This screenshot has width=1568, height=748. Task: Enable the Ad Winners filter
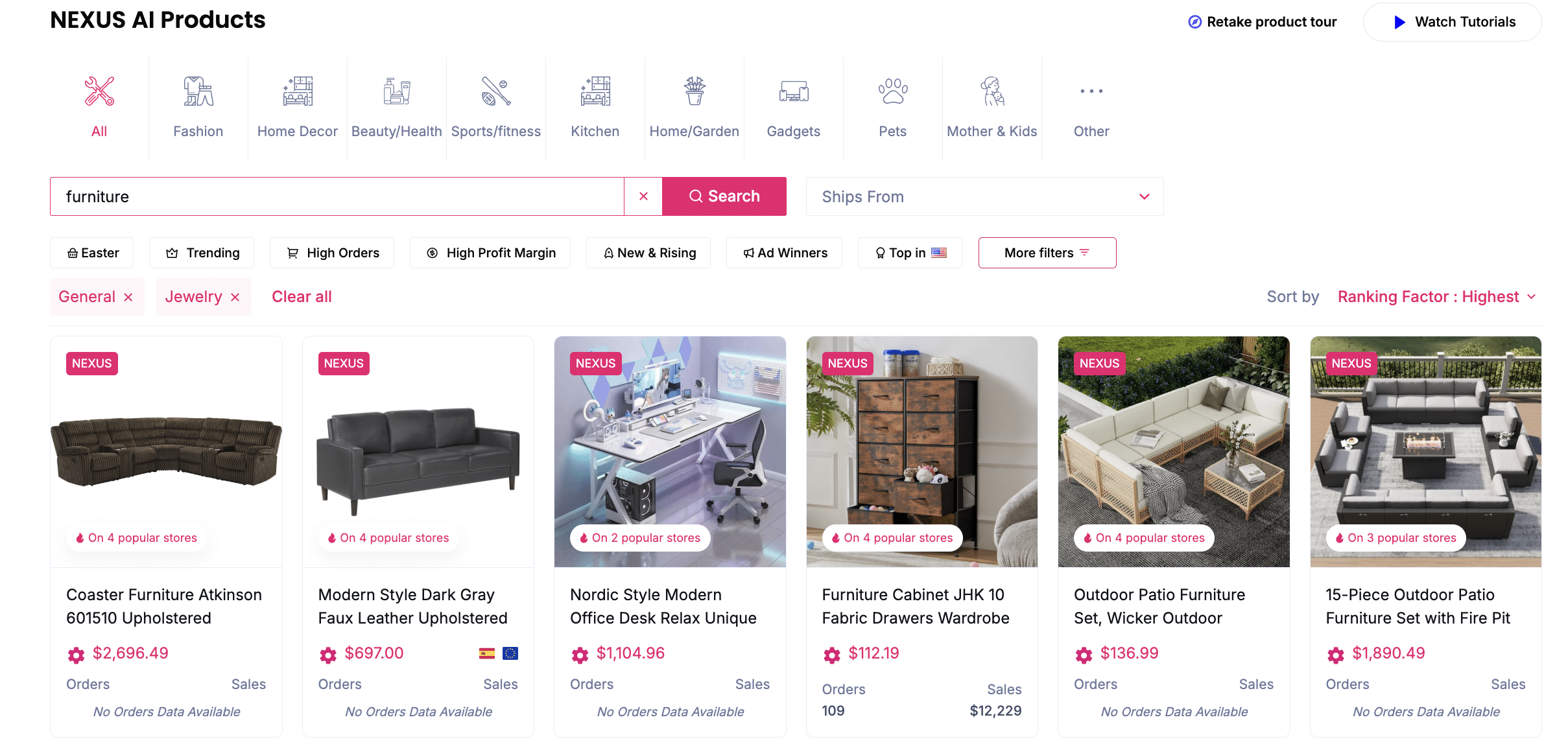pos(784,253)
